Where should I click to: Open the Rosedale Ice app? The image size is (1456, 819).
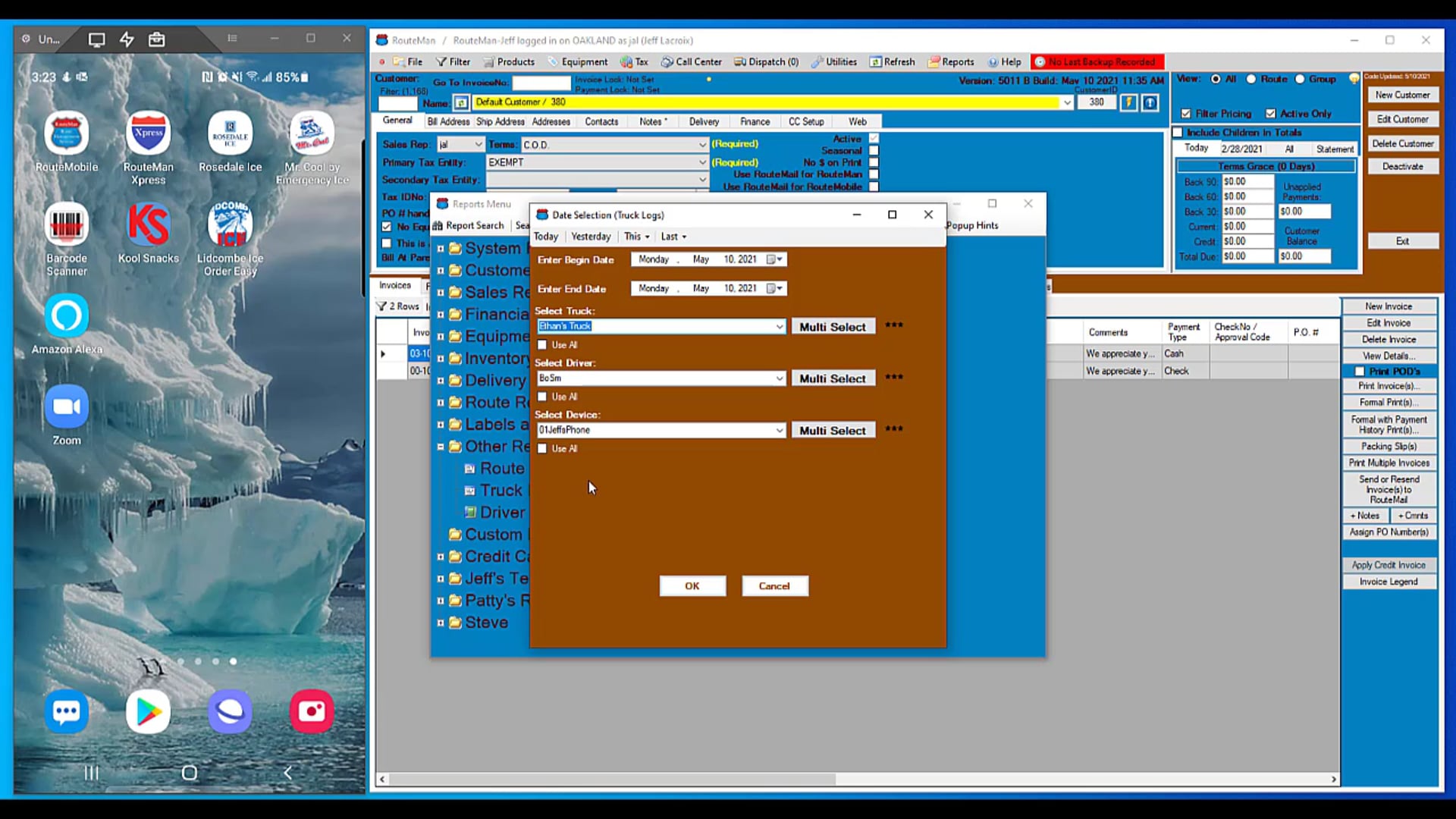230,134
